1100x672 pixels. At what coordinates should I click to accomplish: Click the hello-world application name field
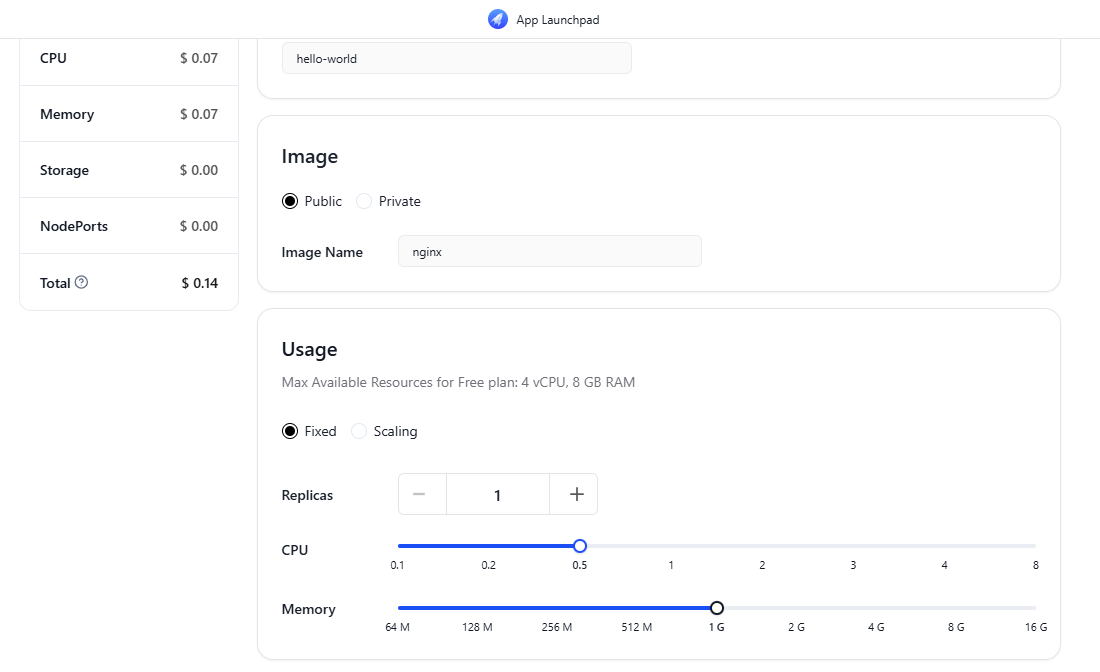point(456,58)
